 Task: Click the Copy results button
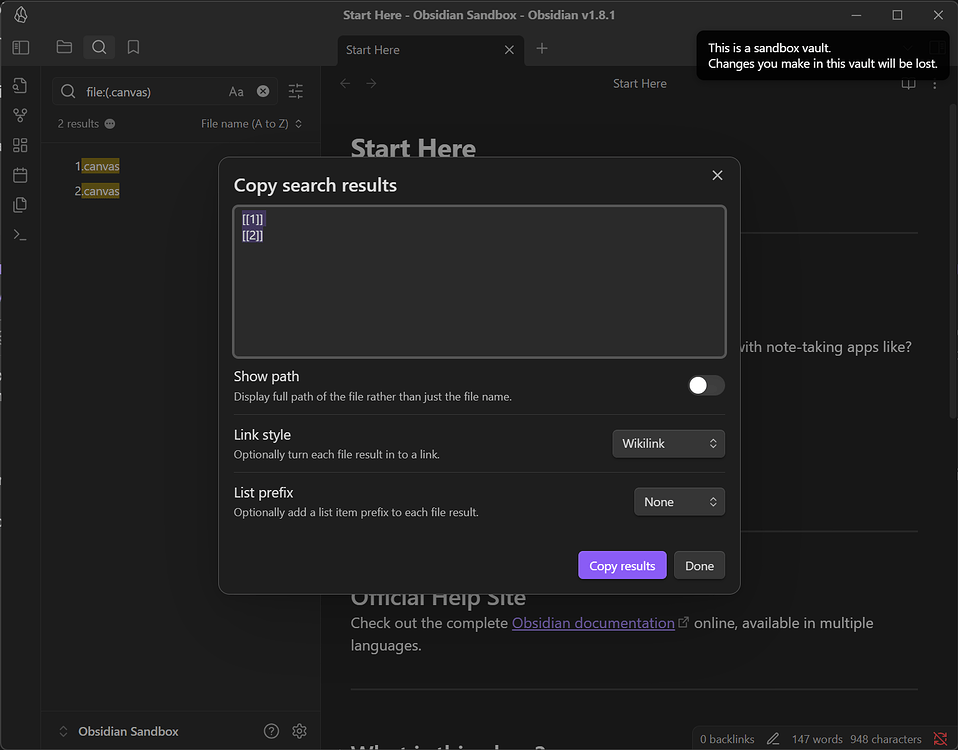[x=622, y=566]
